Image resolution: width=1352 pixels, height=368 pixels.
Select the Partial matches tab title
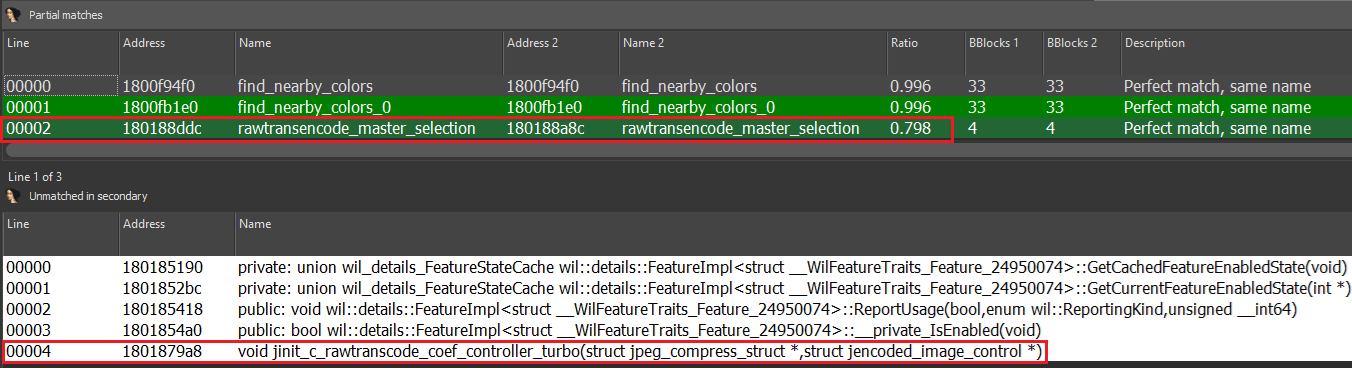66,15
